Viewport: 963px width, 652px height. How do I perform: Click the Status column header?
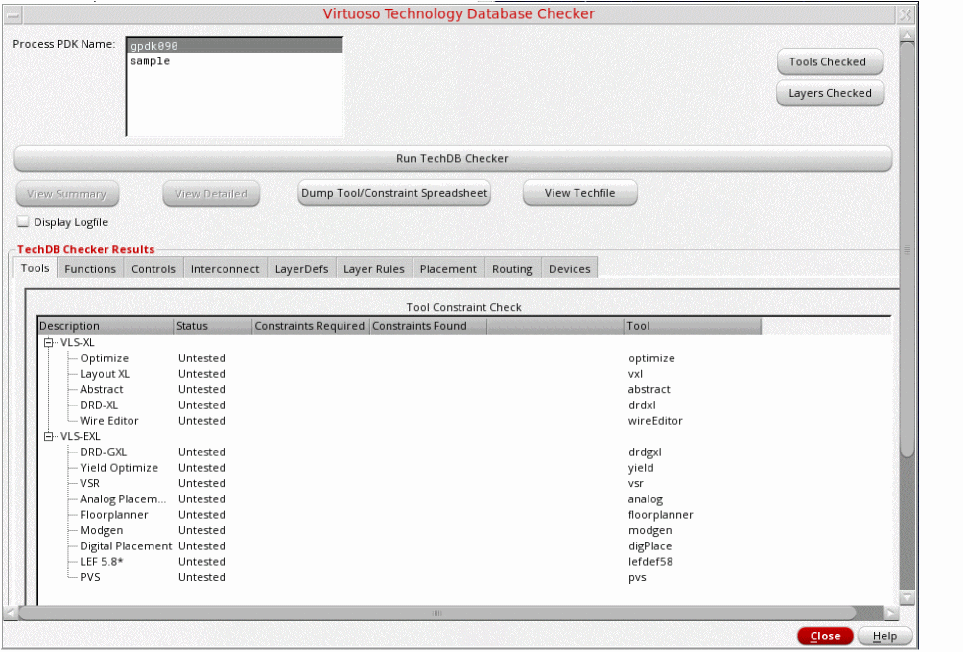click(210, 326)
